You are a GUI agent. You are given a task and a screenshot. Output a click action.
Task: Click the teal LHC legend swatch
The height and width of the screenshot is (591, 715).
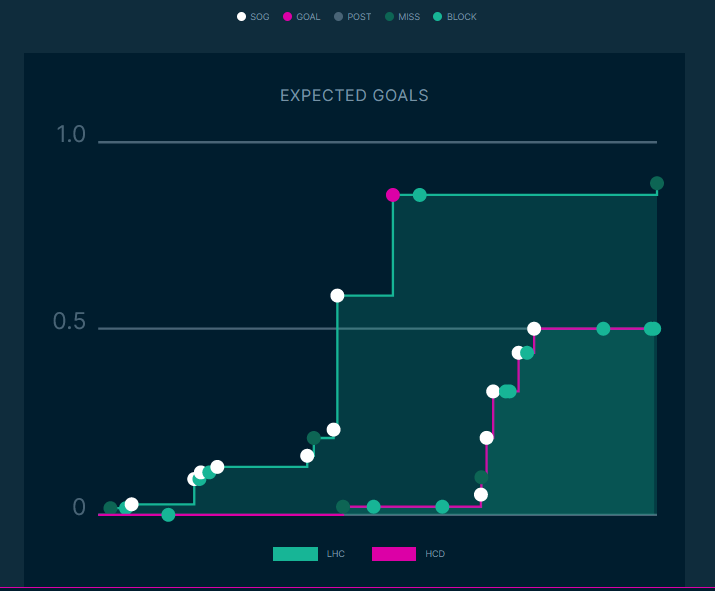(x=295, y=554)
